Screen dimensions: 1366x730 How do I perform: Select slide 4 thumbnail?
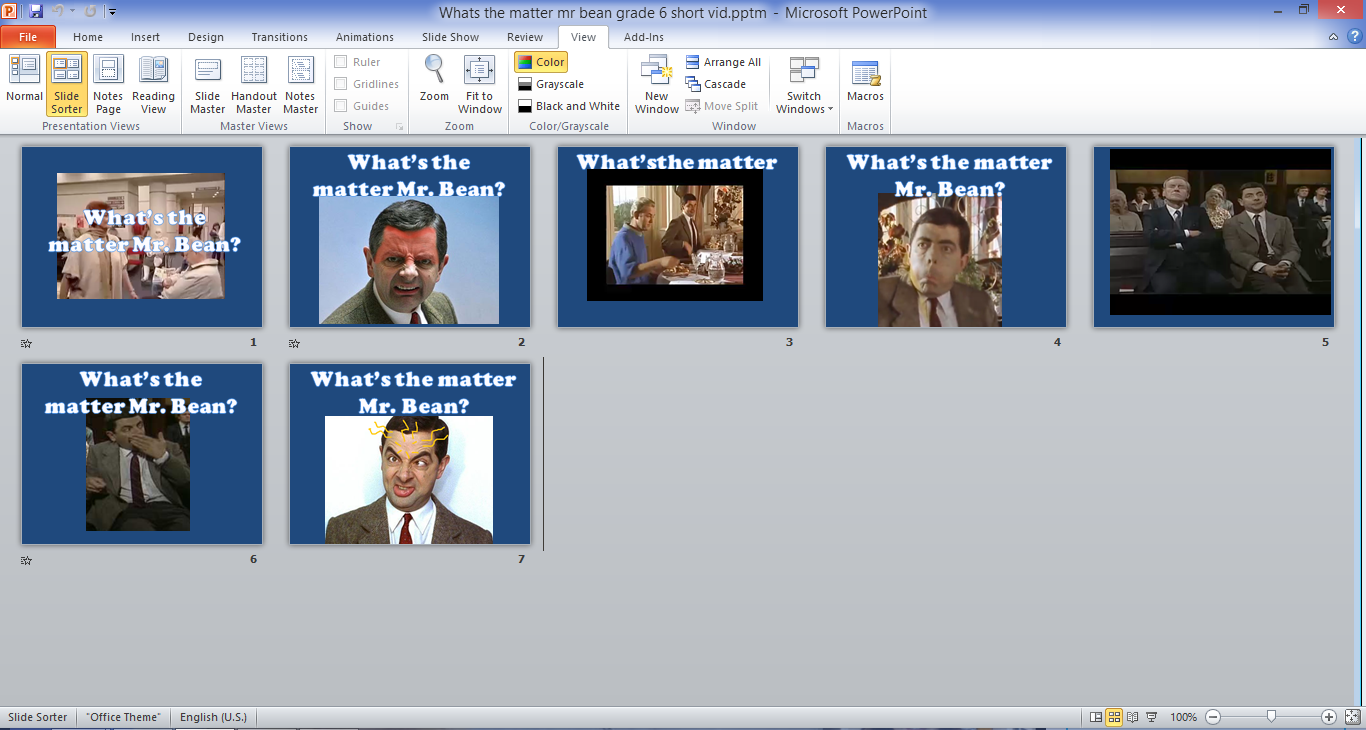pyautogui.click(x=946, y=237)
